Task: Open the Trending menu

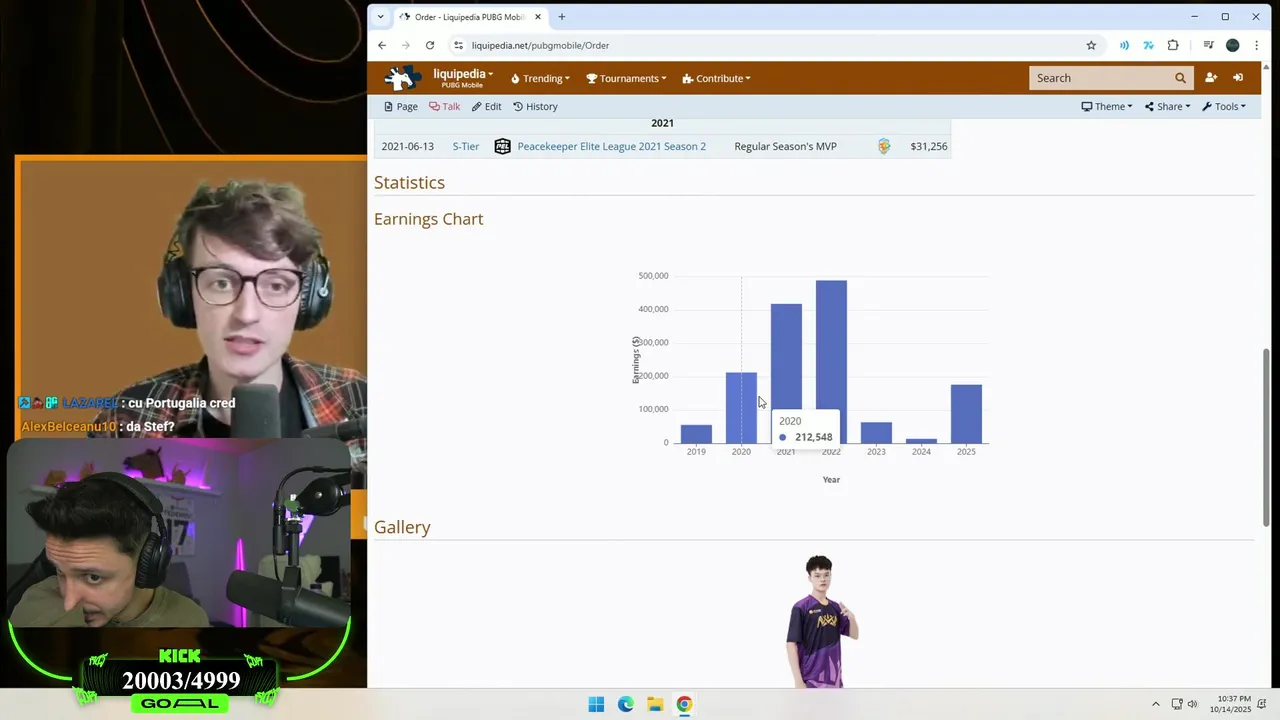Action: [x=540, y=78]
